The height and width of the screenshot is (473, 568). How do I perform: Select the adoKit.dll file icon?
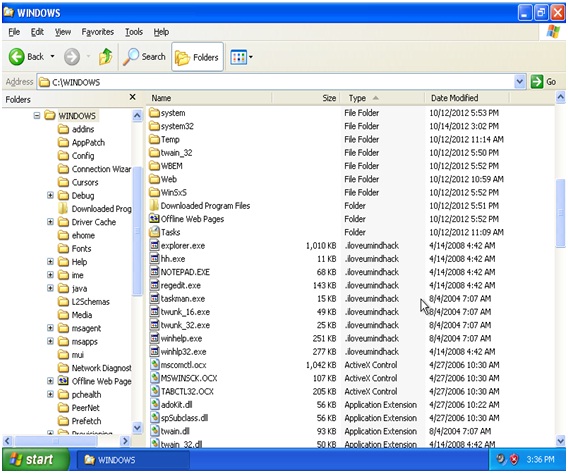(155, 405)
